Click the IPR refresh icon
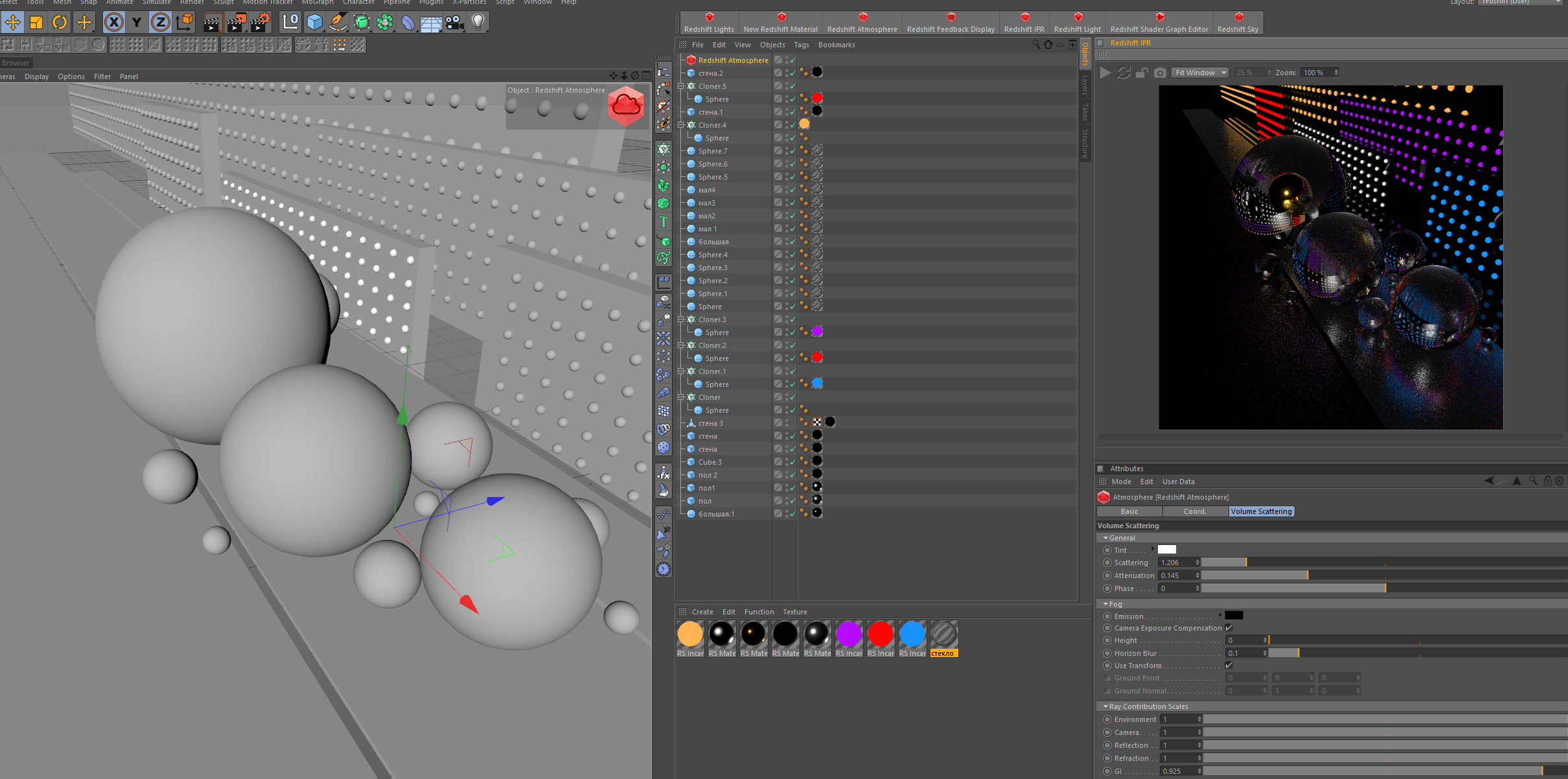This screenshot has width=1568, height=779. tap(1124, 73)
